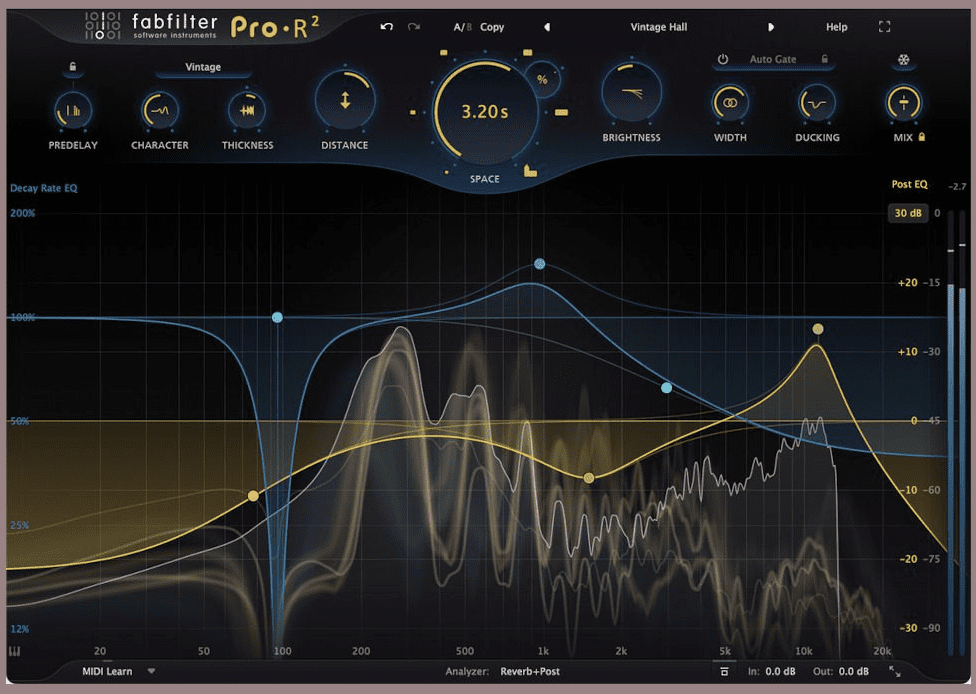Open the Help menu
Viewport: 976px width, 694px height.
(x=837, y=27)
